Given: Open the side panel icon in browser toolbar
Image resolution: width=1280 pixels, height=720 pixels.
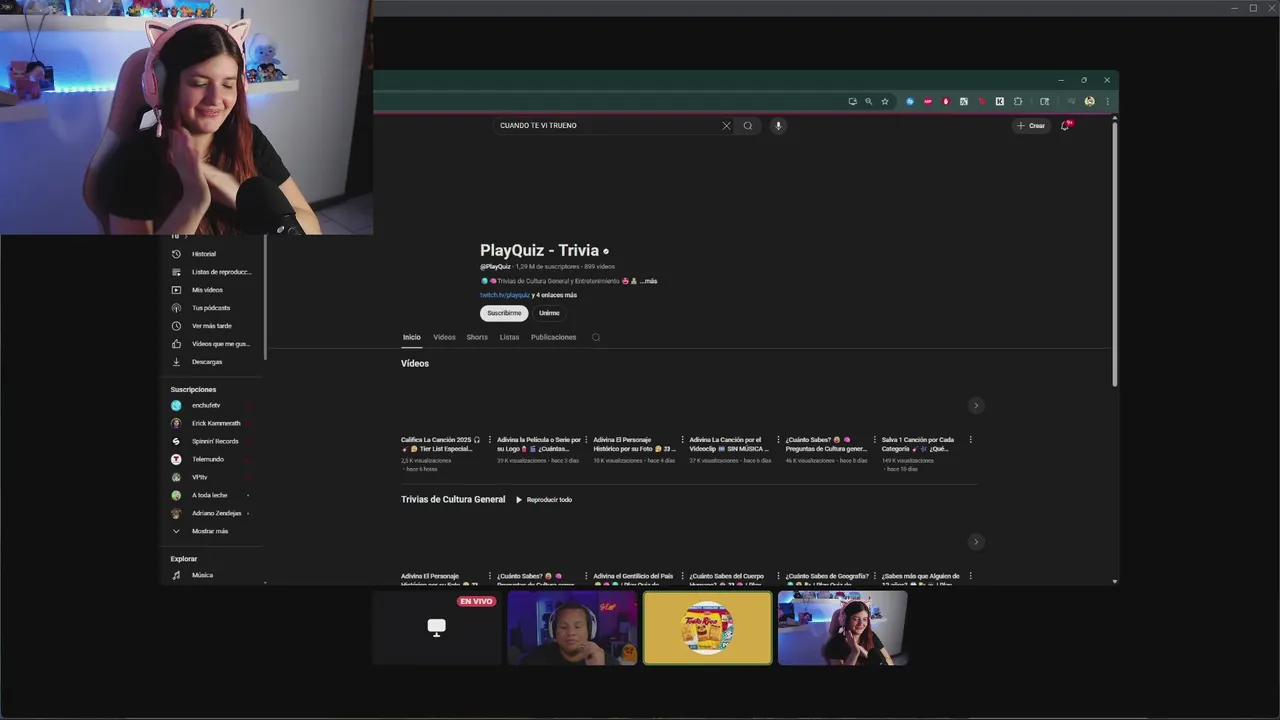Looking at the screenshot, I should pos(1045,101).
